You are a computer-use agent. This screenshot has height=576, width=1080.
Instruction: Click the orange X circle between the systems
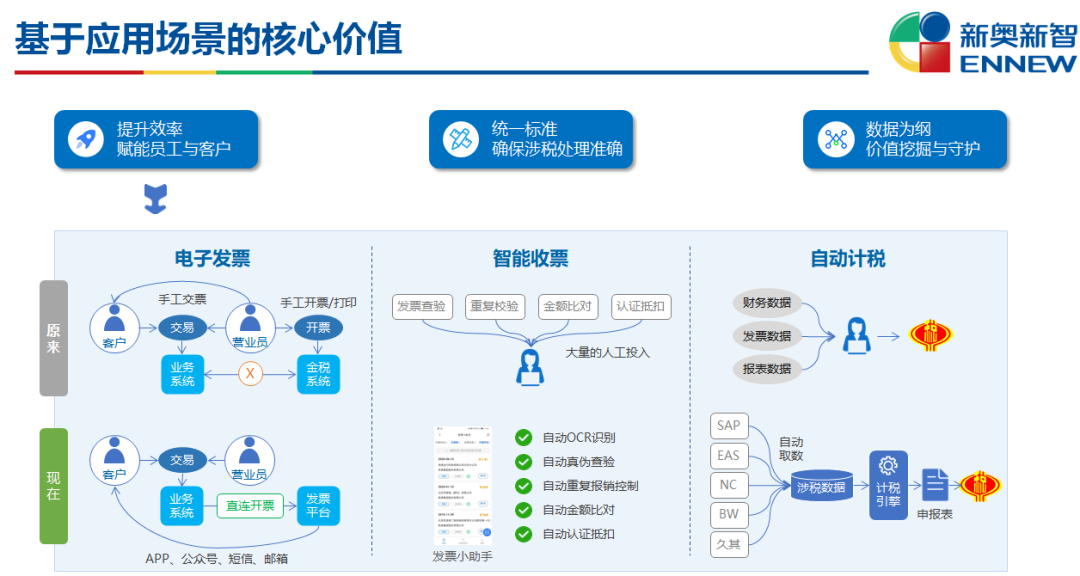coord(250,374)
